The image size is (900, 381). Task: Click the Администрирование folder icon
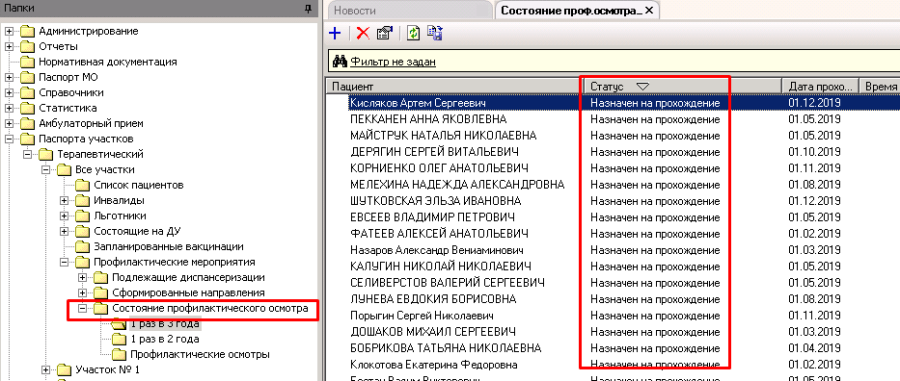coord(28,31)
